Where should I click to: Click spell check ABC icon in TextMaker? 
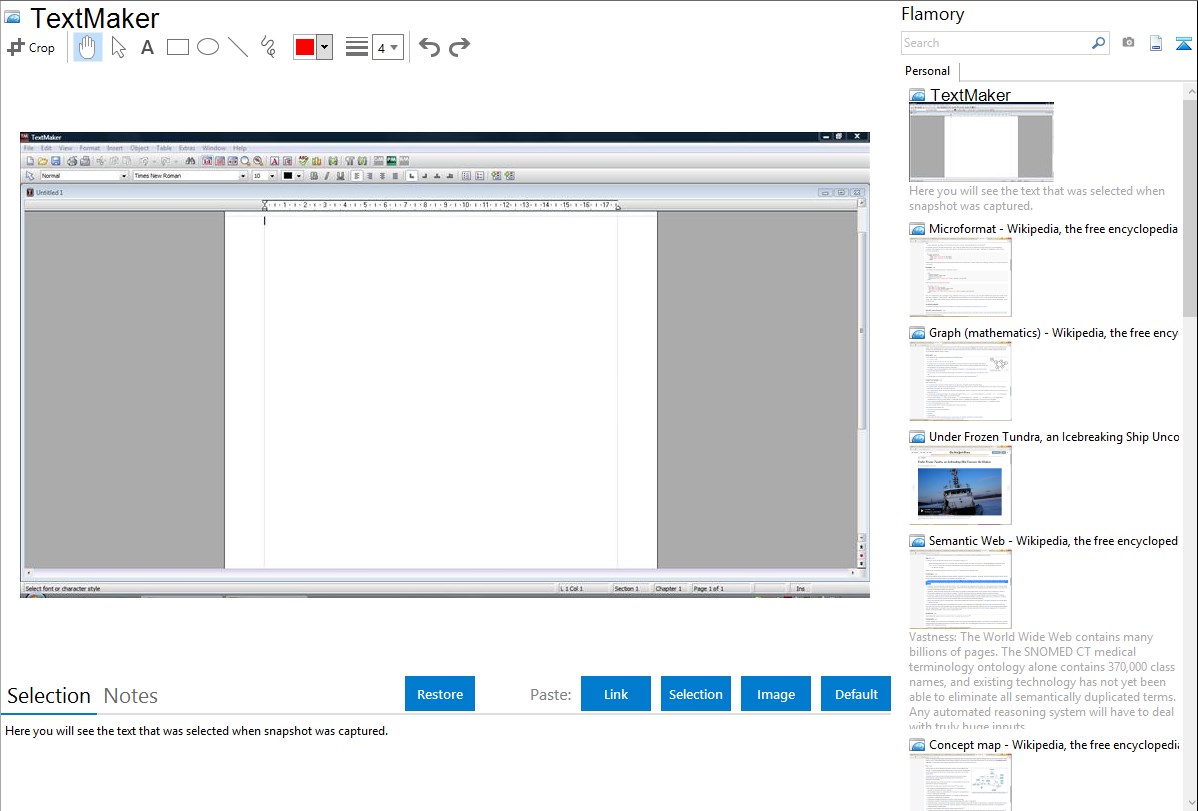pyautogui.click(x=303, y=161)
